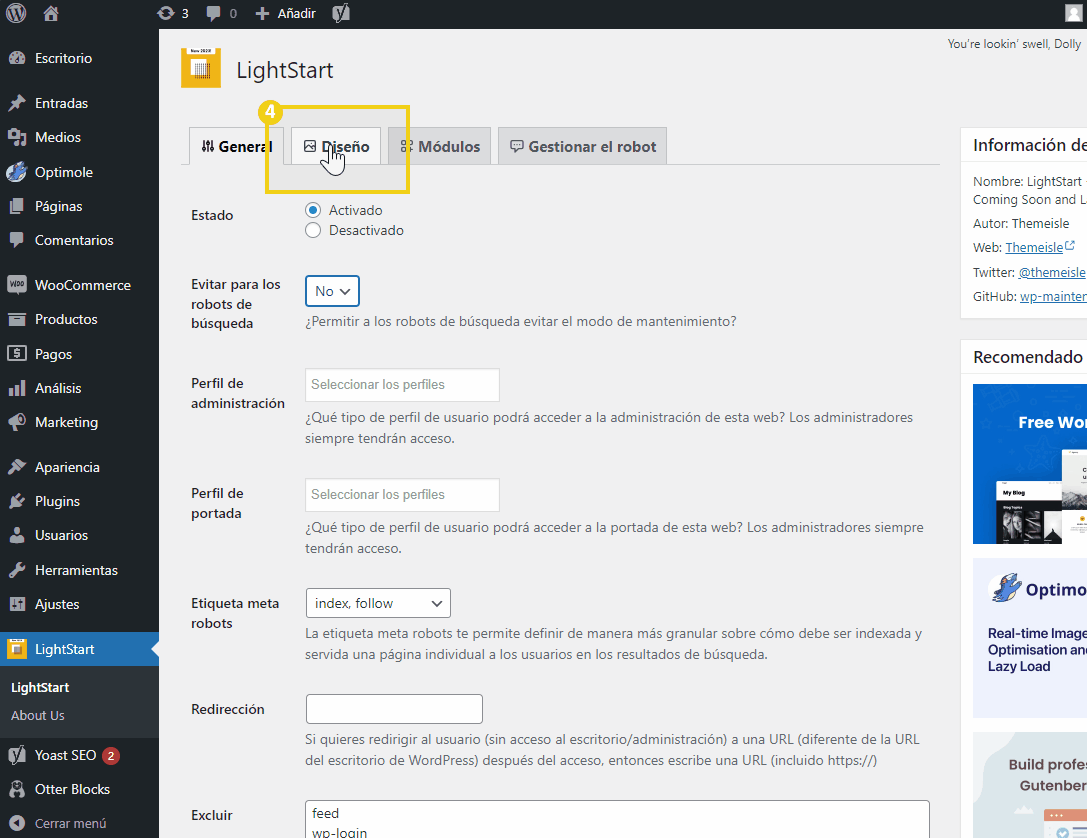Switch to Gestionar el robot tab

582,146
